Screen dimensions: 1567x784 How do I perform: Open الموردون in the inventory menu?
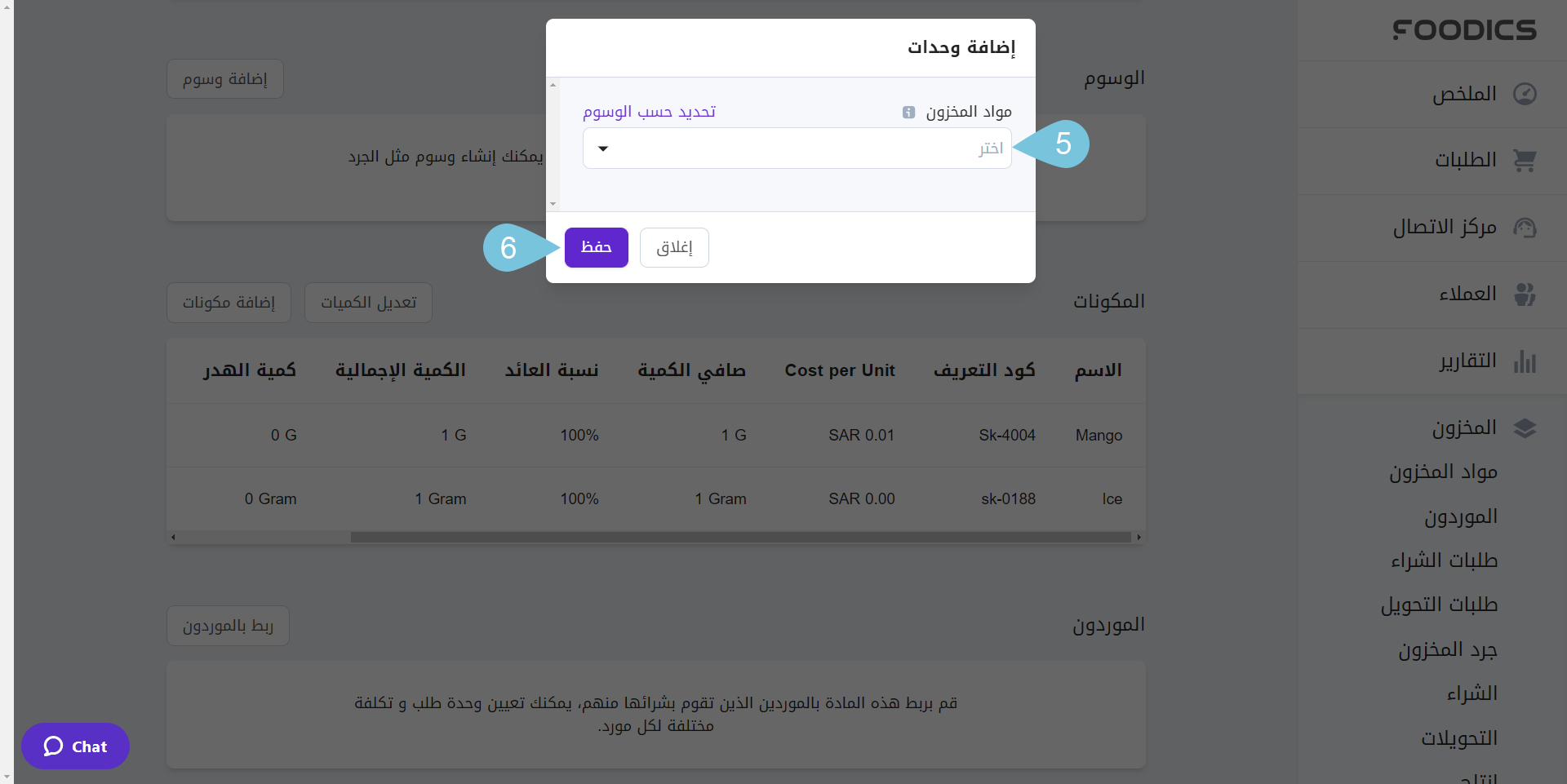point(1460,517)
